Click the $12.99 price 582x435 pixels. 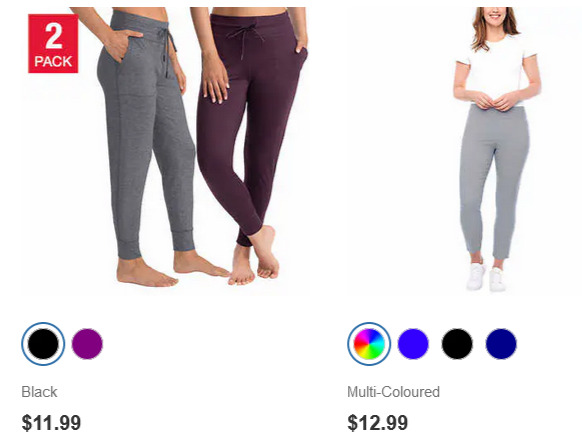[377, 423]
